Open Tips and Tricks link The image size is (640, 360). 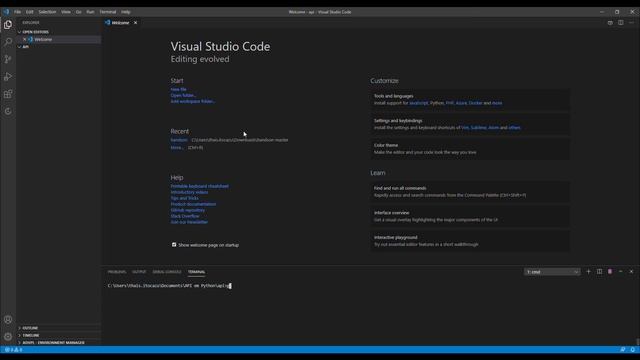click(x=184, y=198)
